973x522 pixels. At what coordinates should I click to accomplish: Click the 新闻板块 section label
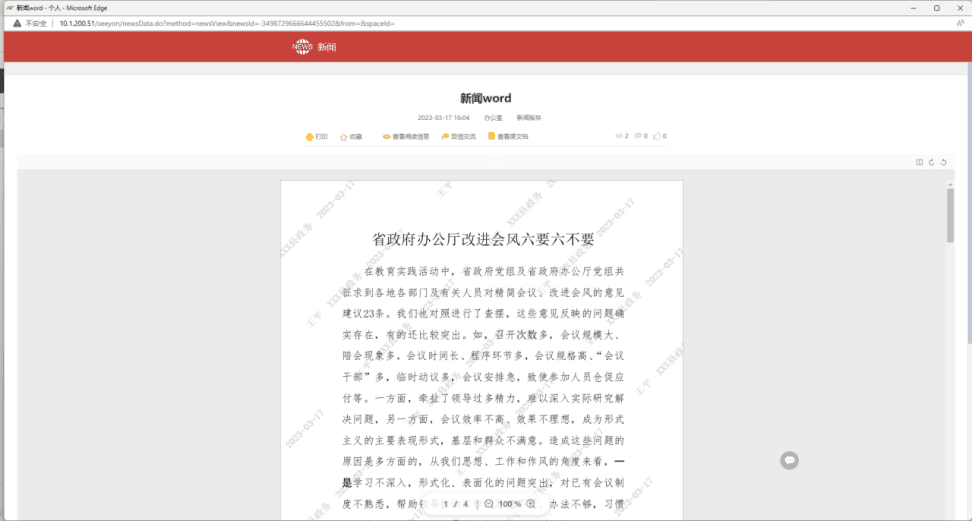[x=529, y=117]
